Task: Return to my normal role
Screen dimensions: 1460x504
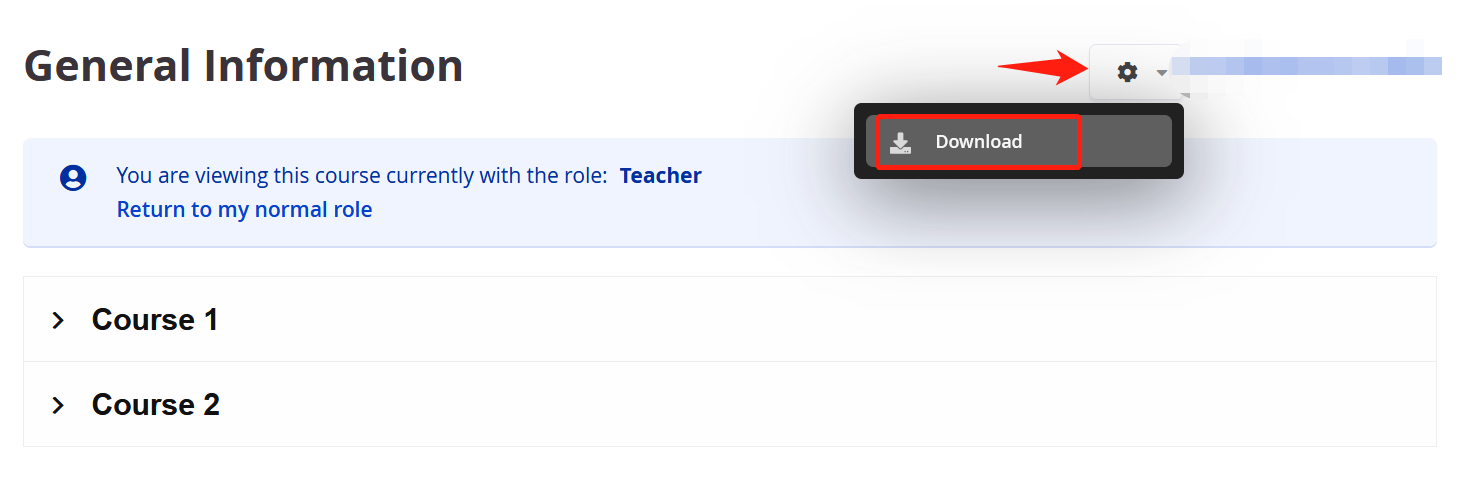Action: point(244,209)
